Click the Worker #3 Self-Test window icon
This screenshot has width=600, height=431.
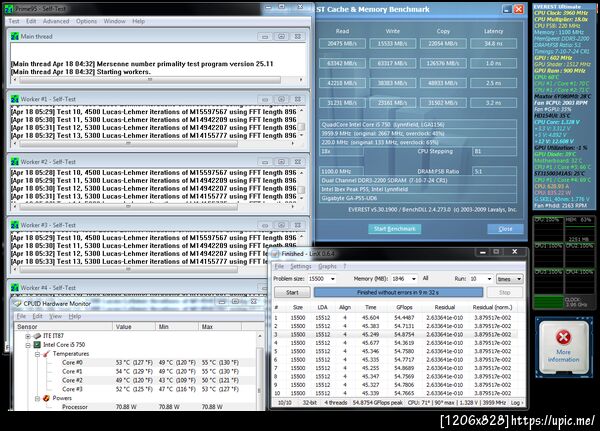15,225
